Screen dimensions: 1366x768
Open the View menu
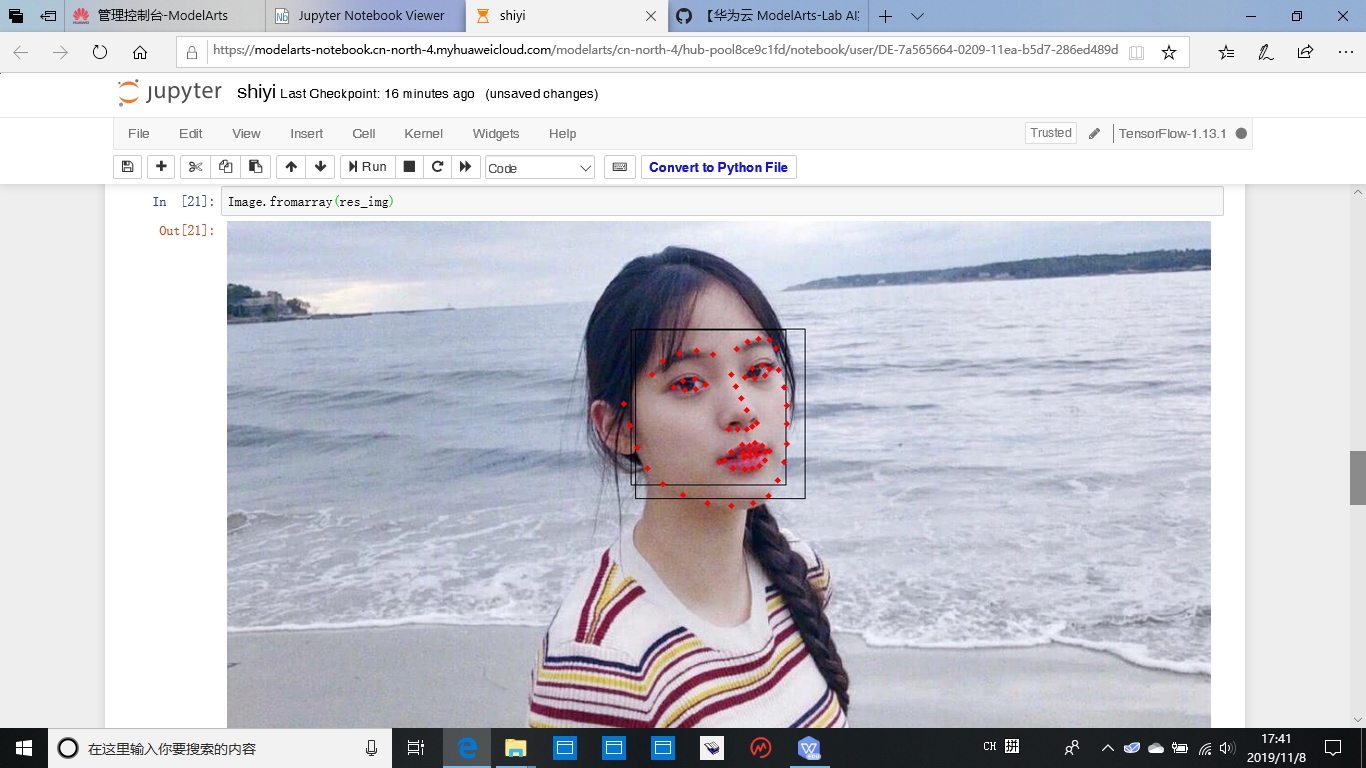pos(246,133)
